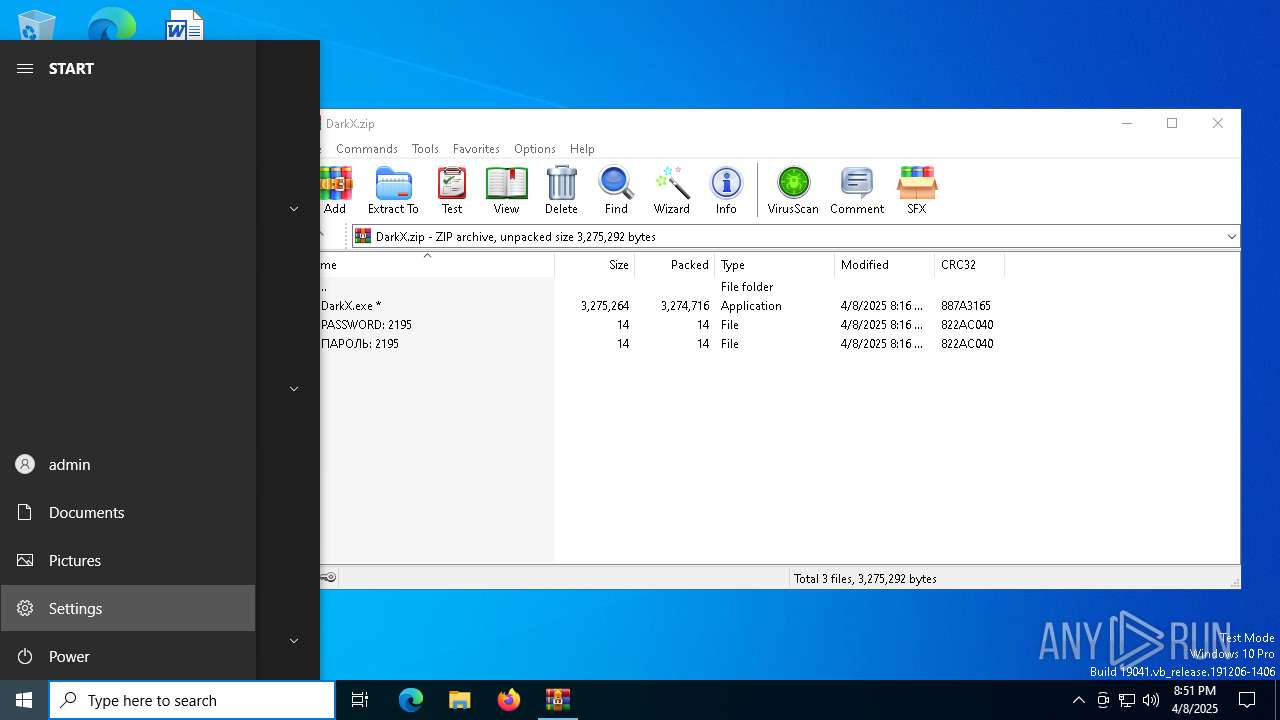
Task: Click the Delete trash icon
Action: pyautogui.click(x=561, y=190)
